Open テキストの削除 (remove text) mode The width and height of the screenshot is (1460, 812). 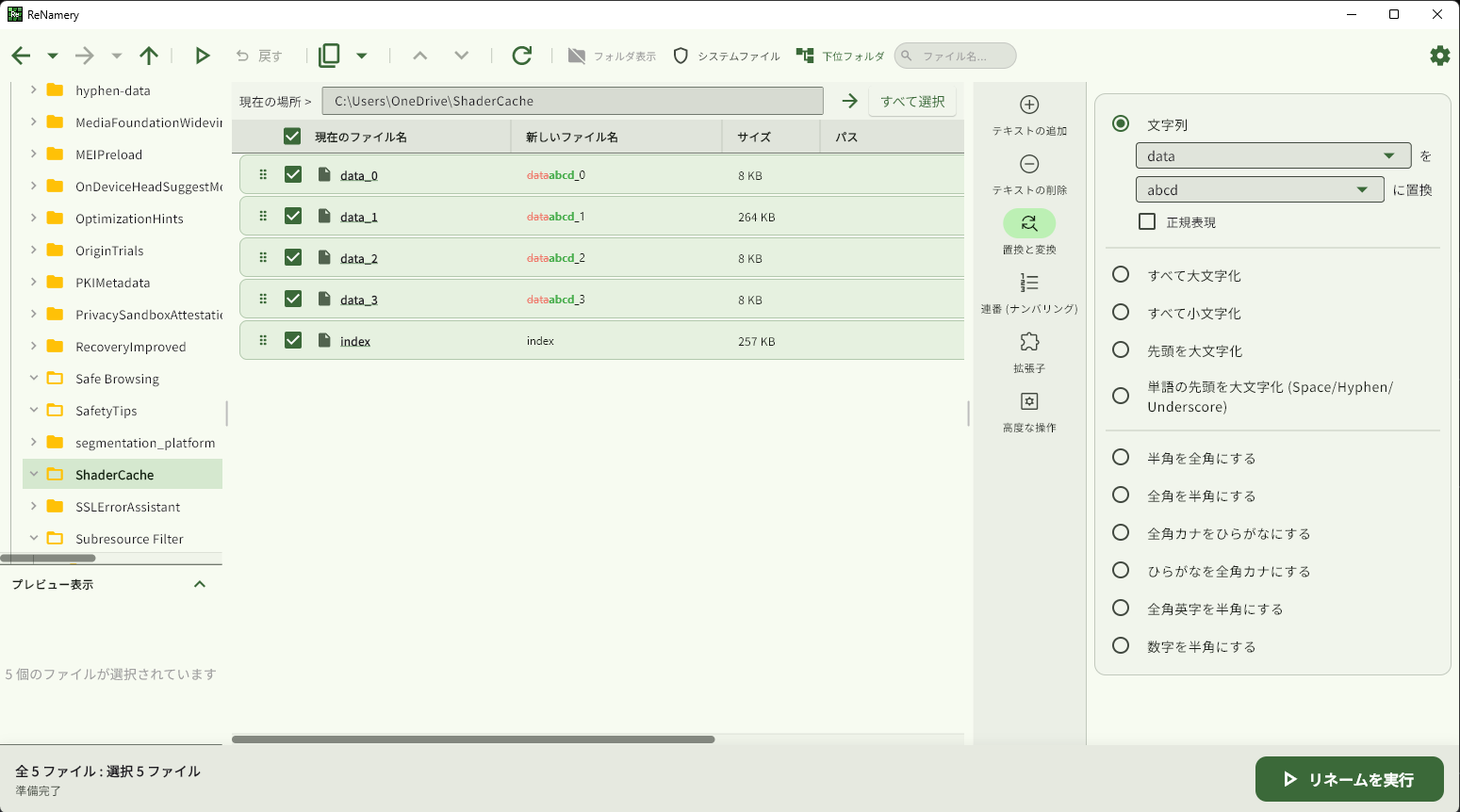click(x=1029, y=175)
